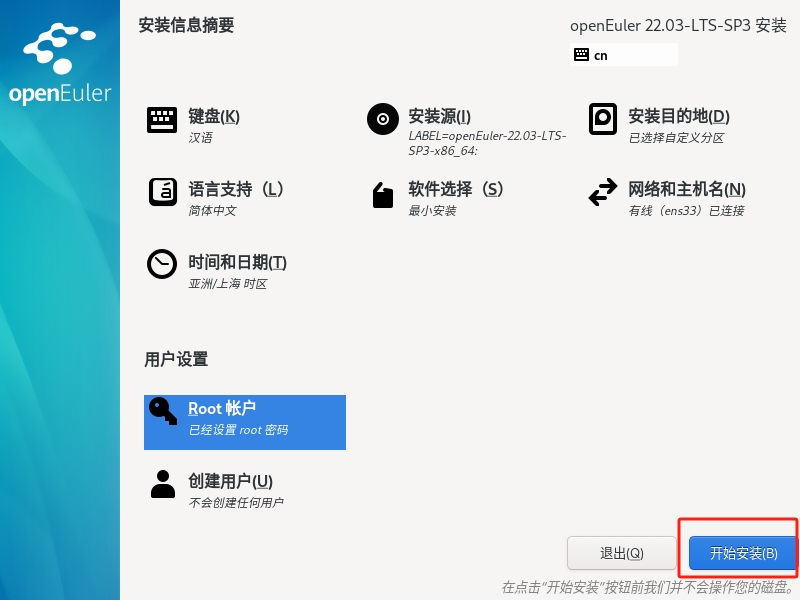The width and height of the screenshot is (800, 600).
Task: Click the 简体中文 language status text
Action: [x=212, y=211]
